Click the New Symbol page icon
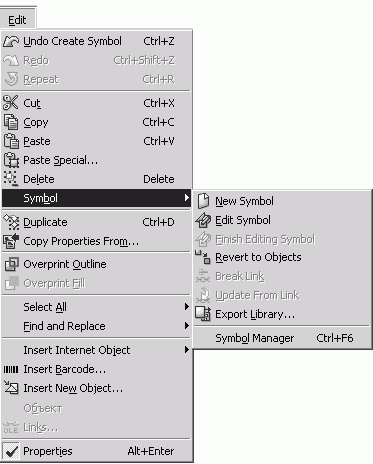Image resolution: width=373 pixels, height=464 pixels. (x=203, y=201)
